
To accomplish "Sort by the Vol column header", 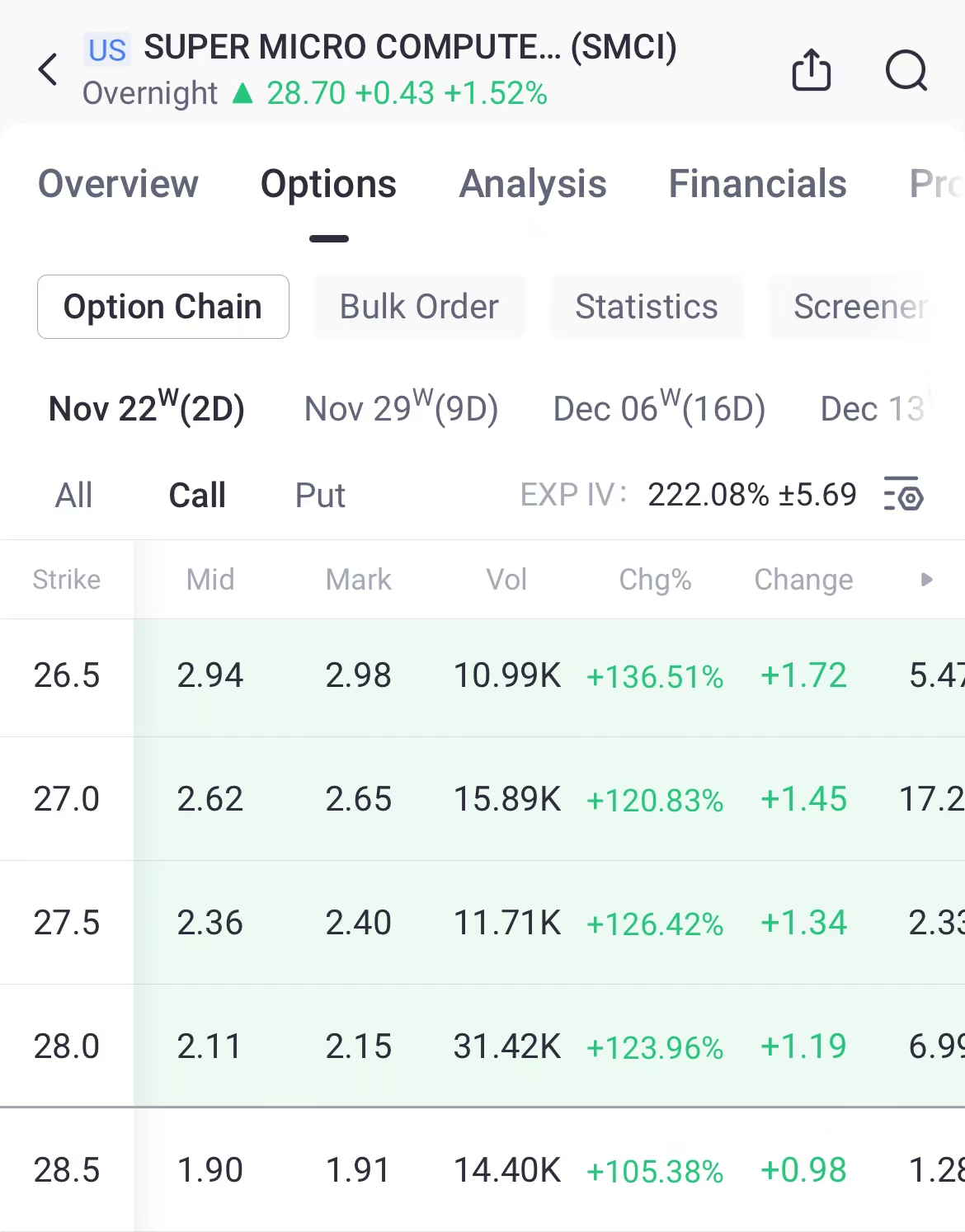I will coord(506,580).
